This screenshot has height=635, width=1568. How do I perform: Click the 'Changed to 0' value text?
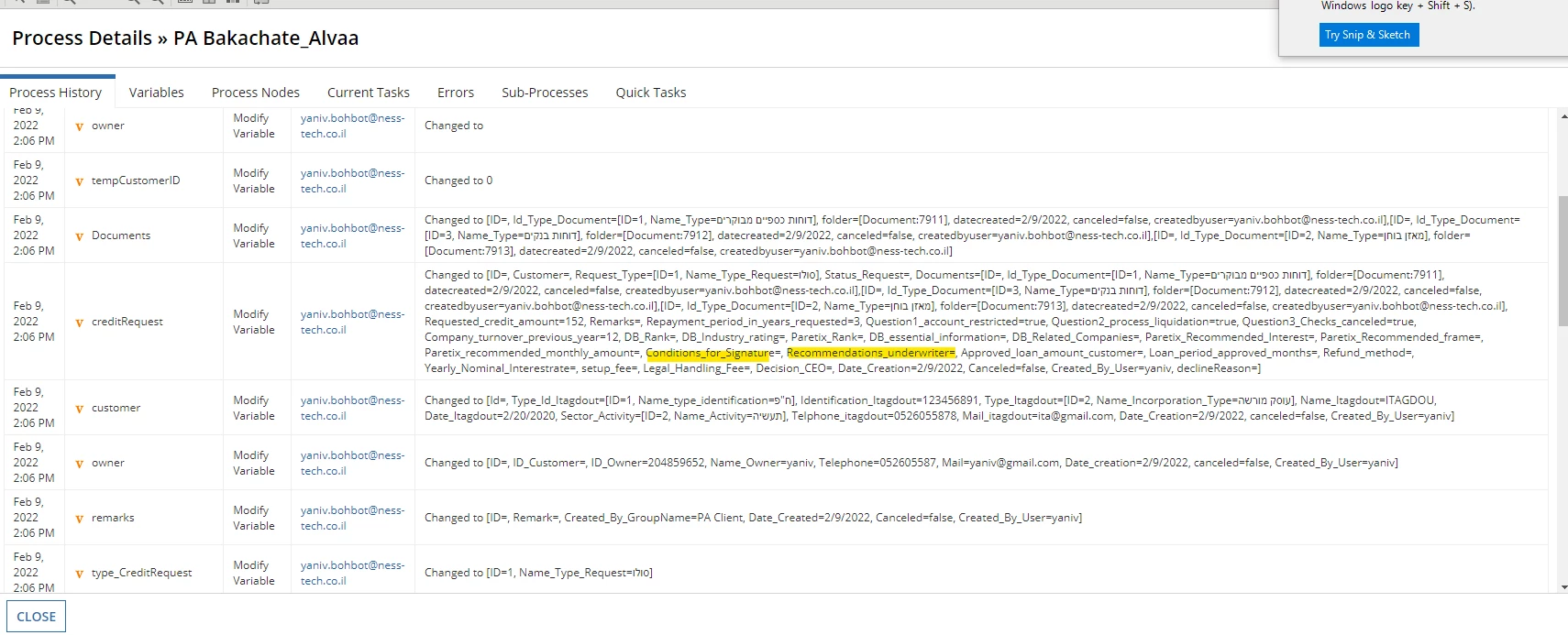tap(458, 181)
